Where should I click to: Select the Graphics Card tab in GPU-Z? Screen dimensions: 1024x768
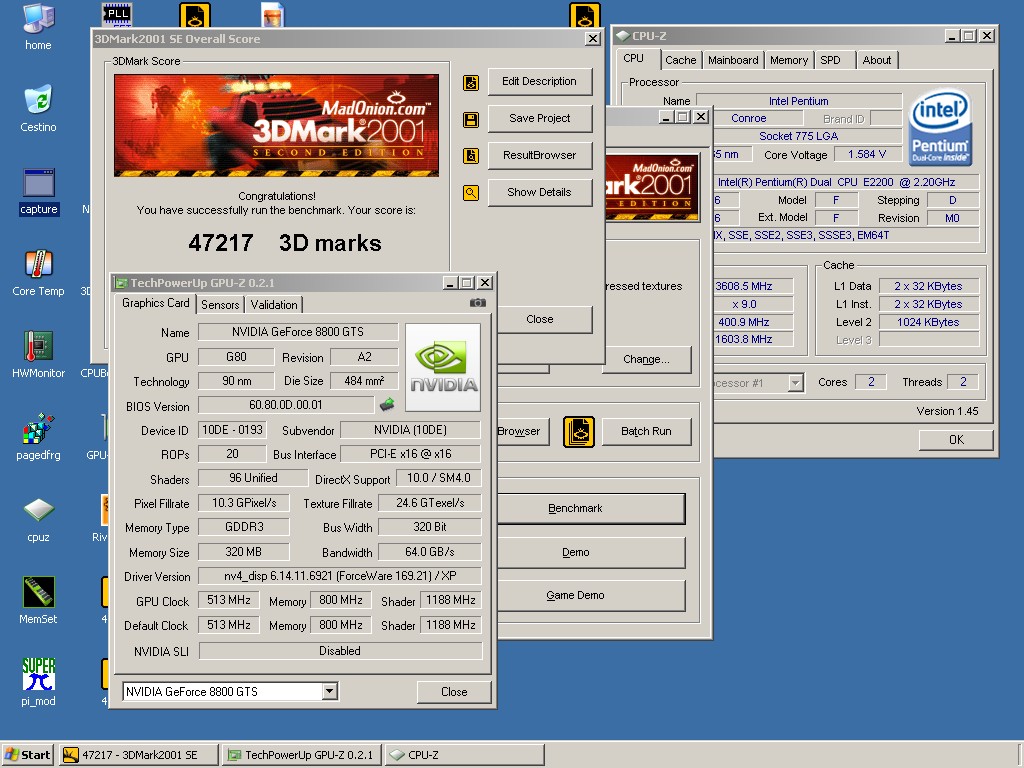click(x=155, y=303)
